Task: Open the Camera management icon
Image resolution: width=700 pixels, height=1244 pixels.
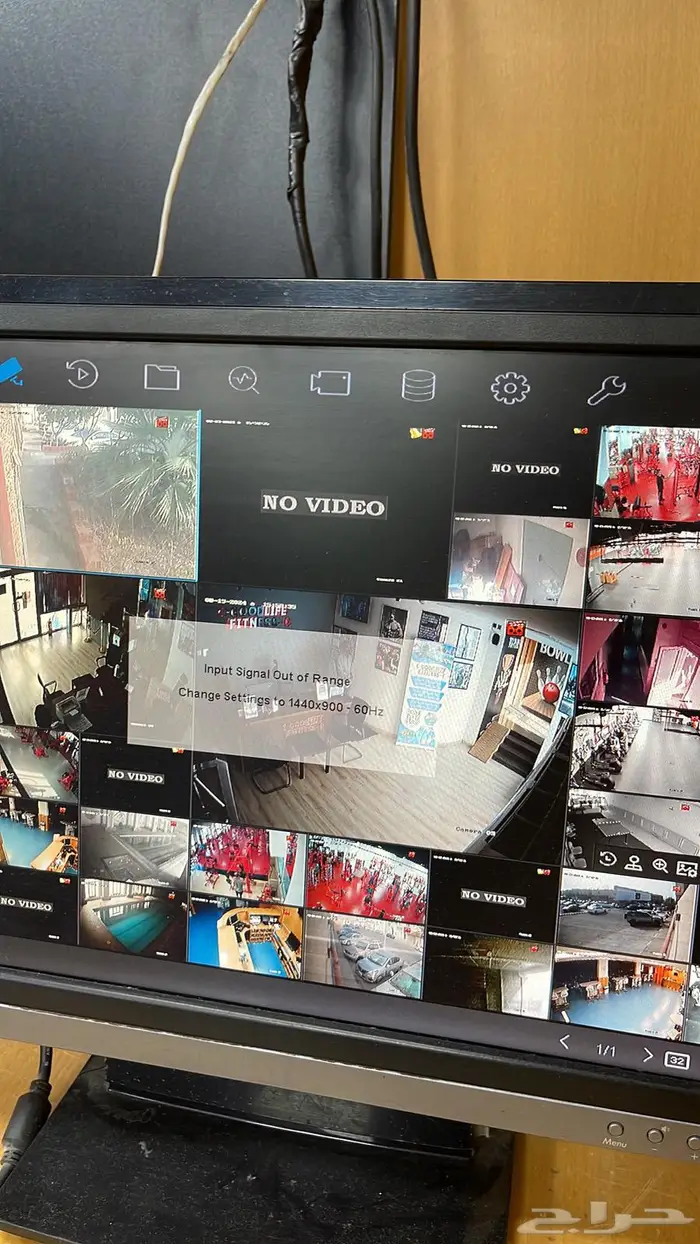Action: 330,383
